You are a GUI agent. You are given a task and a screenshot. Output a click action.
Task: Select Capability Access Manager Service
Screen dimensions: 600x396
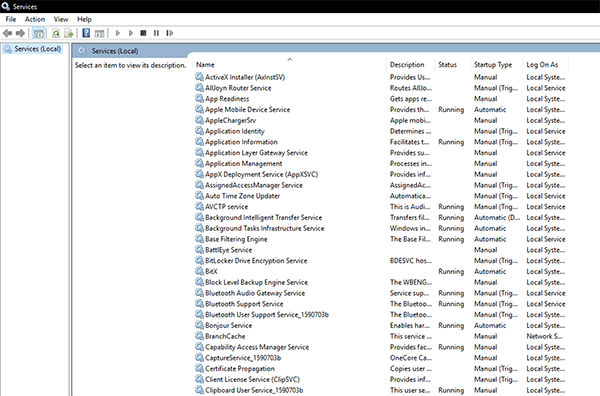(257, 347)
